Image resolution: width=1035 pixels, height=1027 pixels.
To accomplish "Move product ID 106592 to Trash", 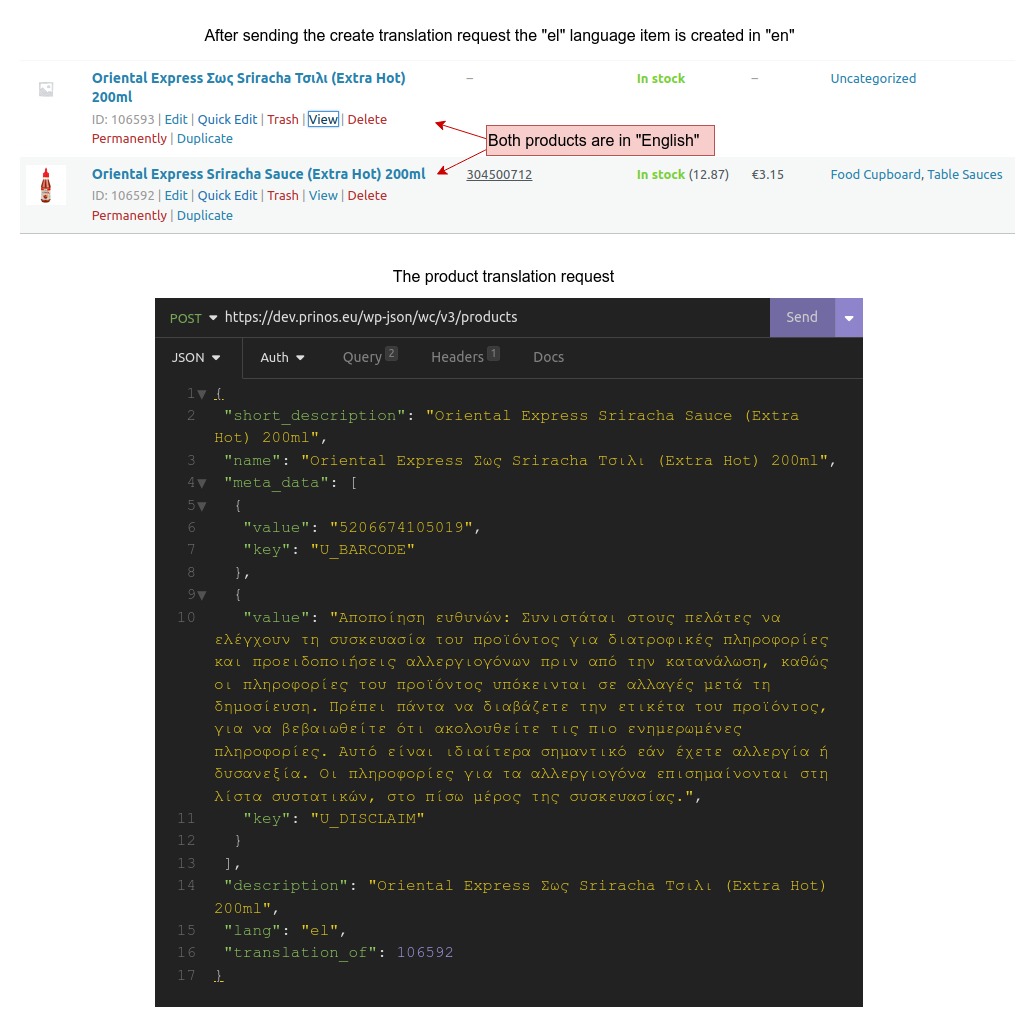I will [x=283, y=195].
